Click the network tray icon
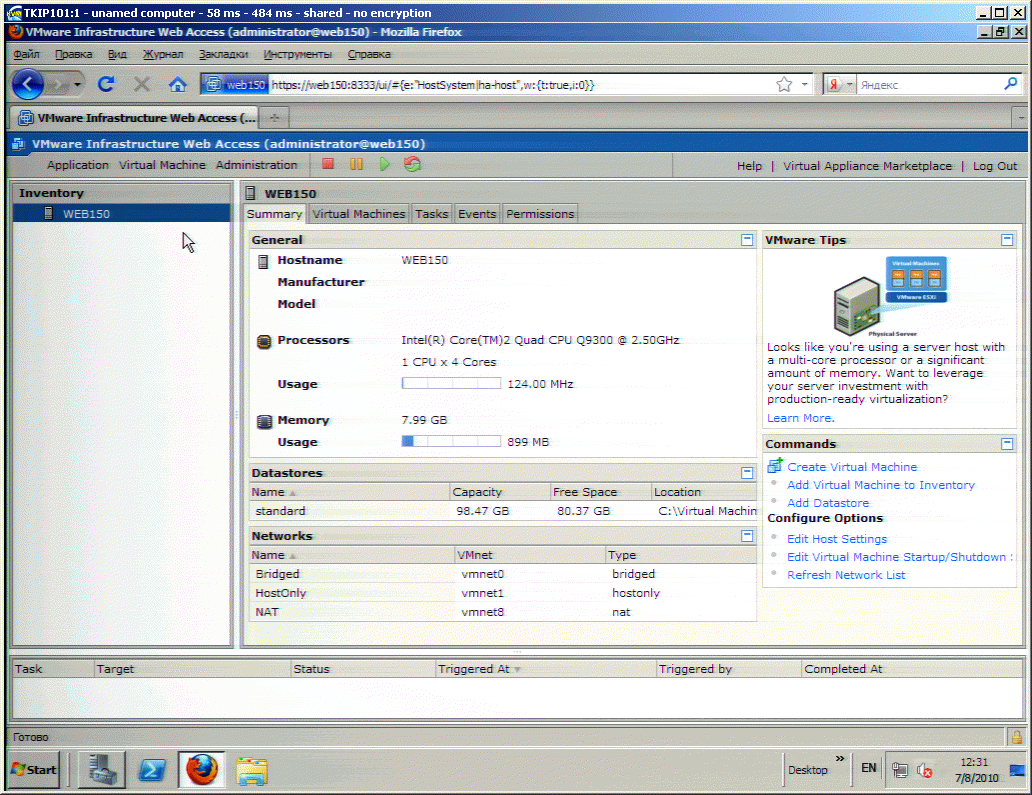Image resolution: width=1032 pixels, height=795 pixels. 900,769
